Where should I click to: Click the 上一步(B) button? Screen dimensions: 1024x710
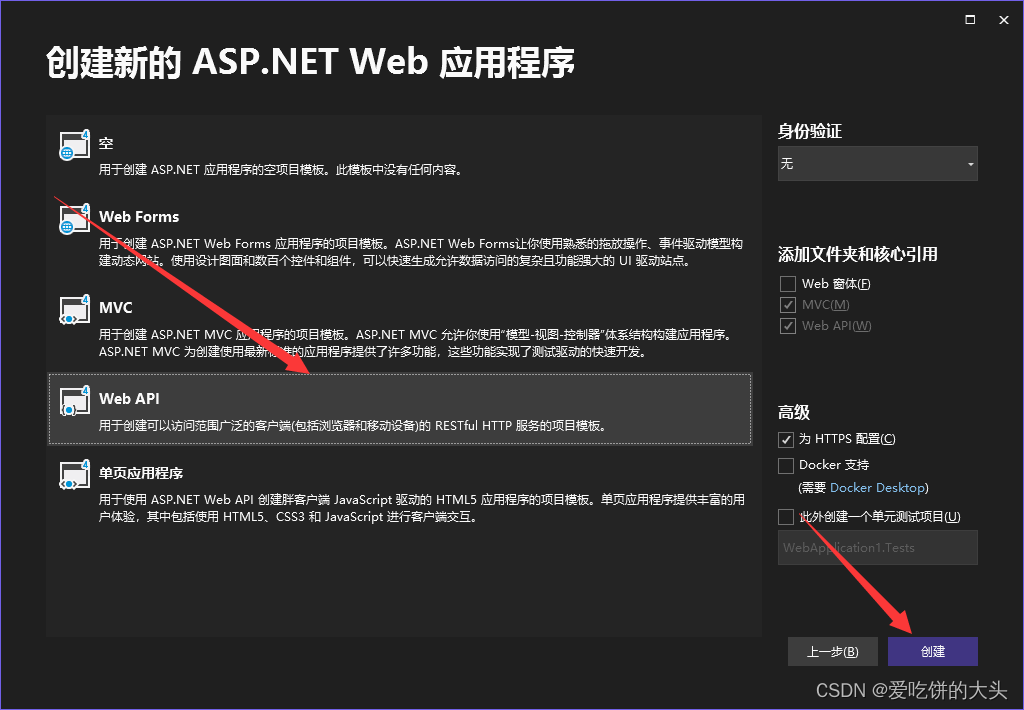coord(833,651)
